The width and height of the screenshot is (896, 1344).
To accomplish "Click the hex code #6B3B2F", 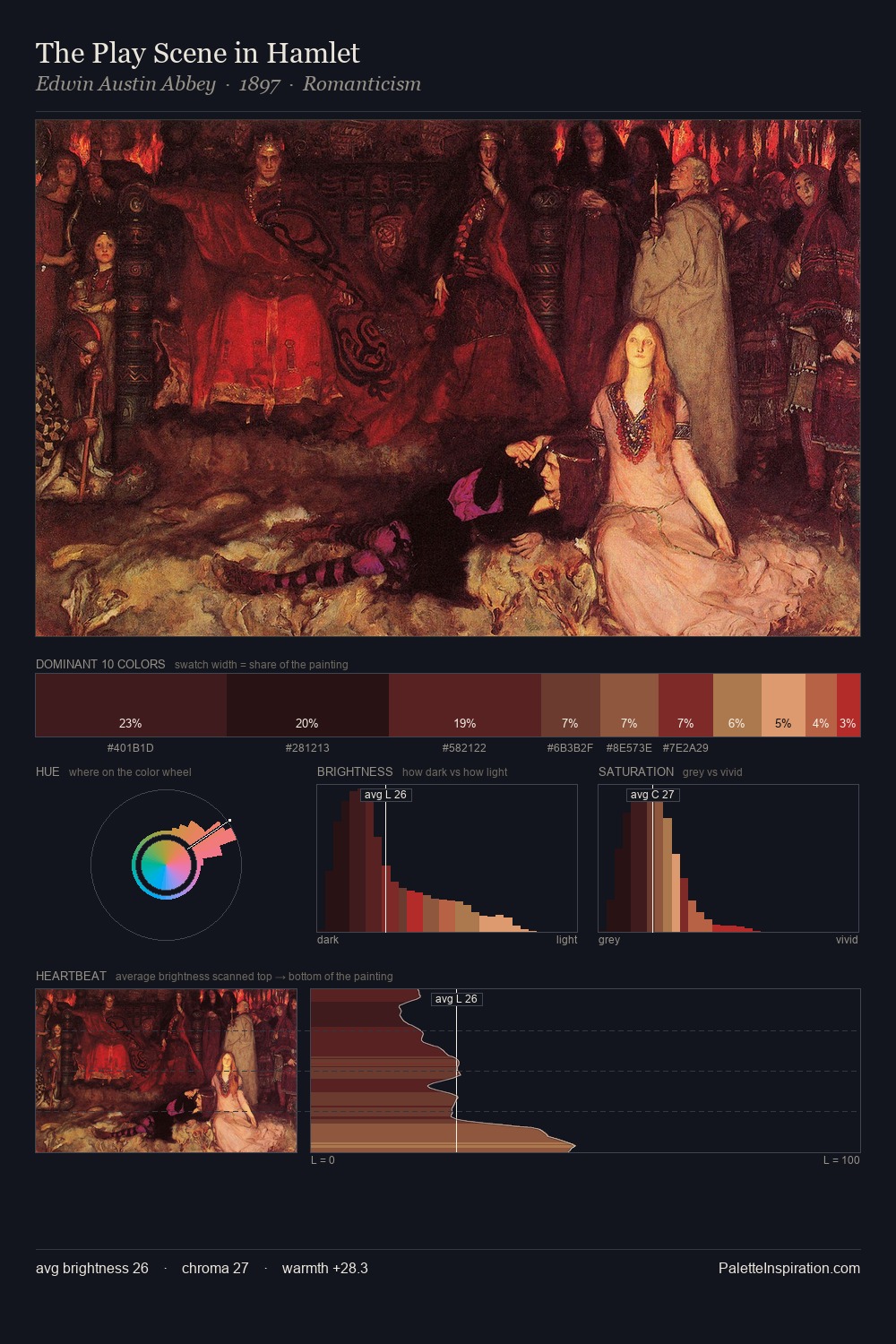I will point(570,747).
